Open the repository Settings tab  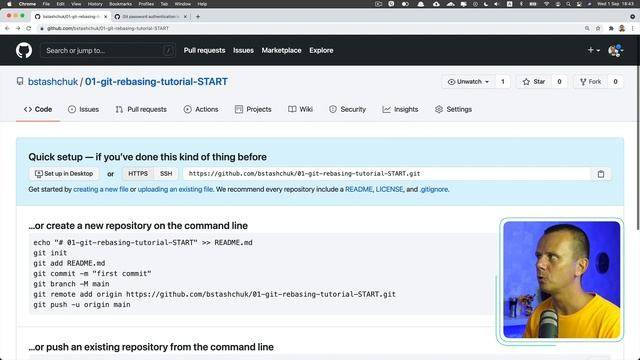[453, 109]
